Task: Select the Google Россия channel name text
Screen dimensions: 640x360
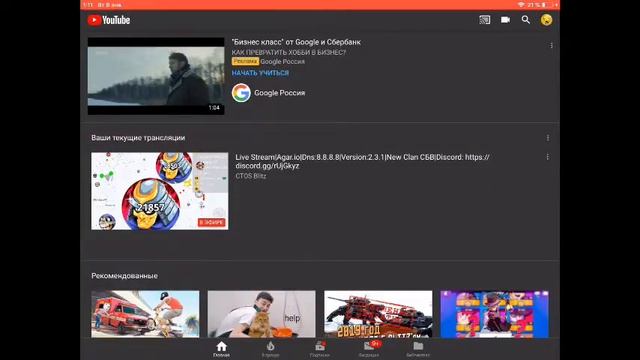Action: (x=280, y=93)
